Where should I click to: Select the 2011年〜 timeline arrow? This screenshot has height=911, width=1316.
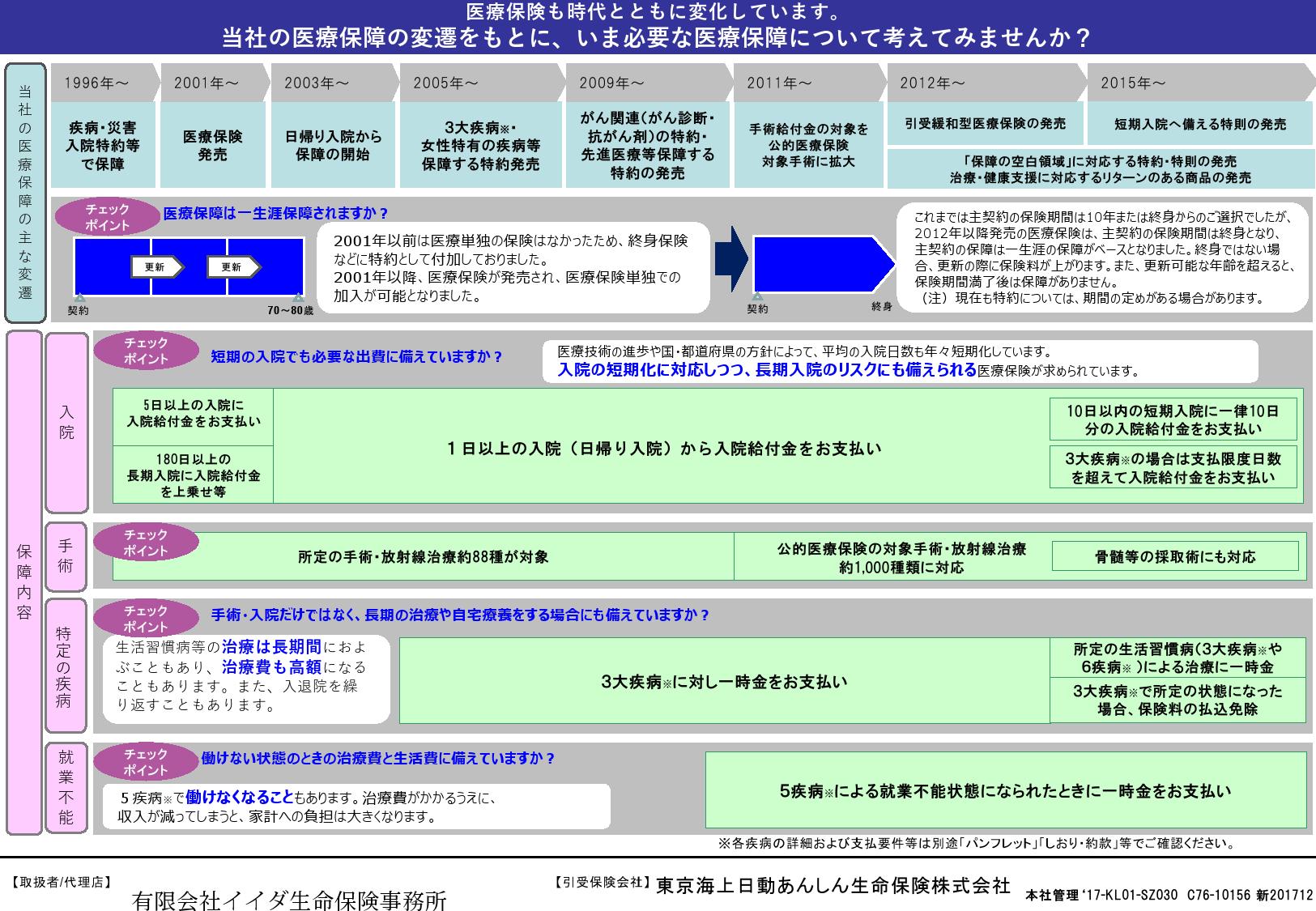pyautogui.click(x=811, y=83)
